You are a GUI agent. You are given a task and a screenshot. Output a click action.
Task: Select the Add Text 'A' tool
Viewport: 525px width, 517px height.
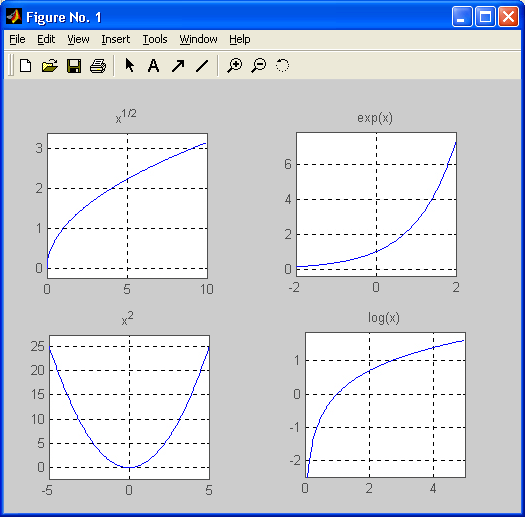click(153, 65)
